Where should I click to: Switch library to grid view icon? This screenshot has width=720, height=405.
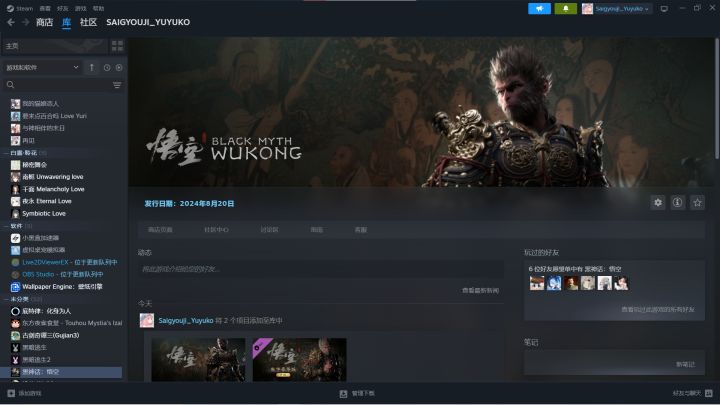117,45
